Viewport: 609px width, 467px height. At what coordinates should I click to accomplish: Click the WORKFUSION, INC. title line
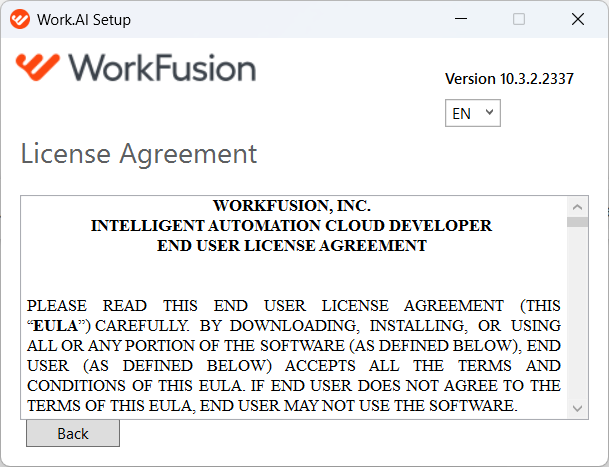click(292, 206)
